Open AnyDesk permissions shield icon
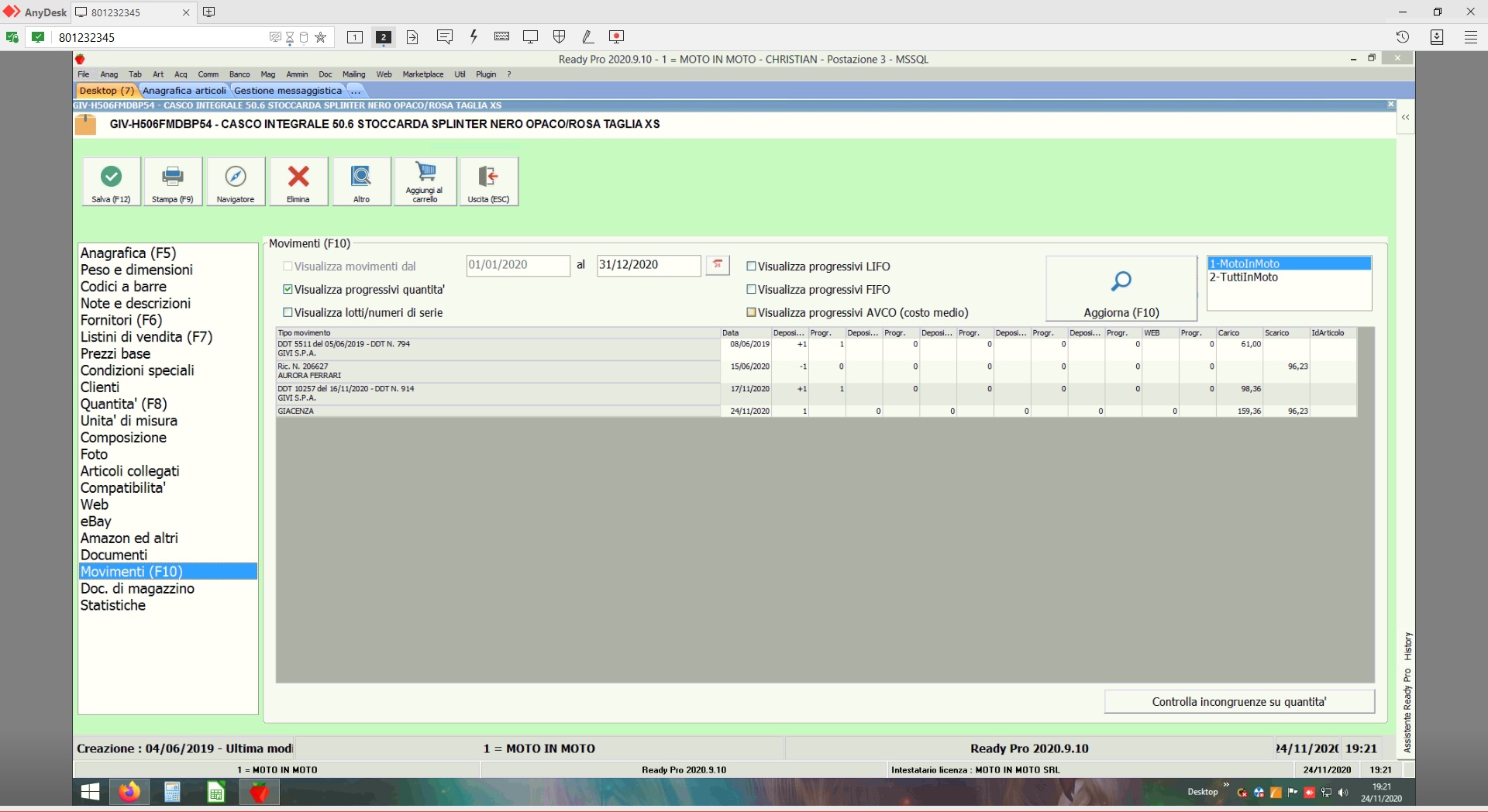Image resolution: width=1488 pixels, height=812 pixels. coord(560,36)
